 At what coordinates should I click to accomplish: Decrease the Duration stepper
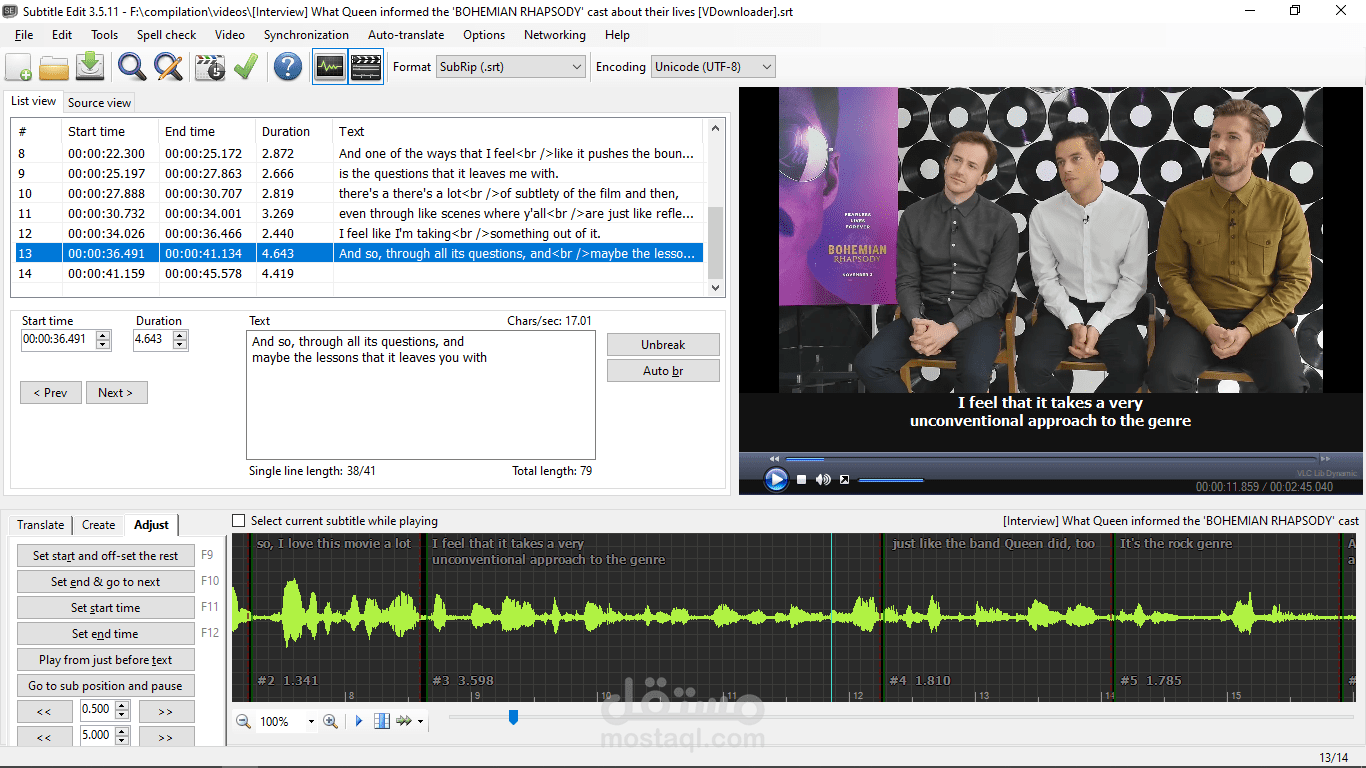(180, 345)
